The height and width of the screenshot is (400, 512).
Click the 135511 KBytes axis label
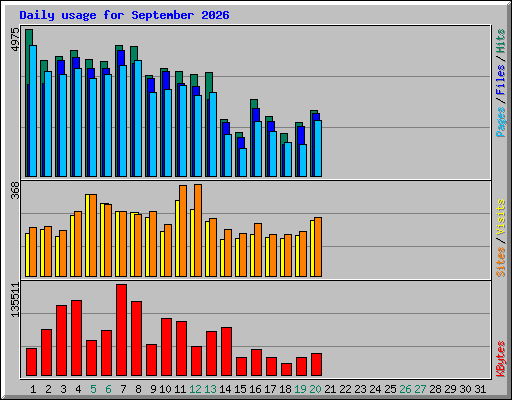pos(15,299)
